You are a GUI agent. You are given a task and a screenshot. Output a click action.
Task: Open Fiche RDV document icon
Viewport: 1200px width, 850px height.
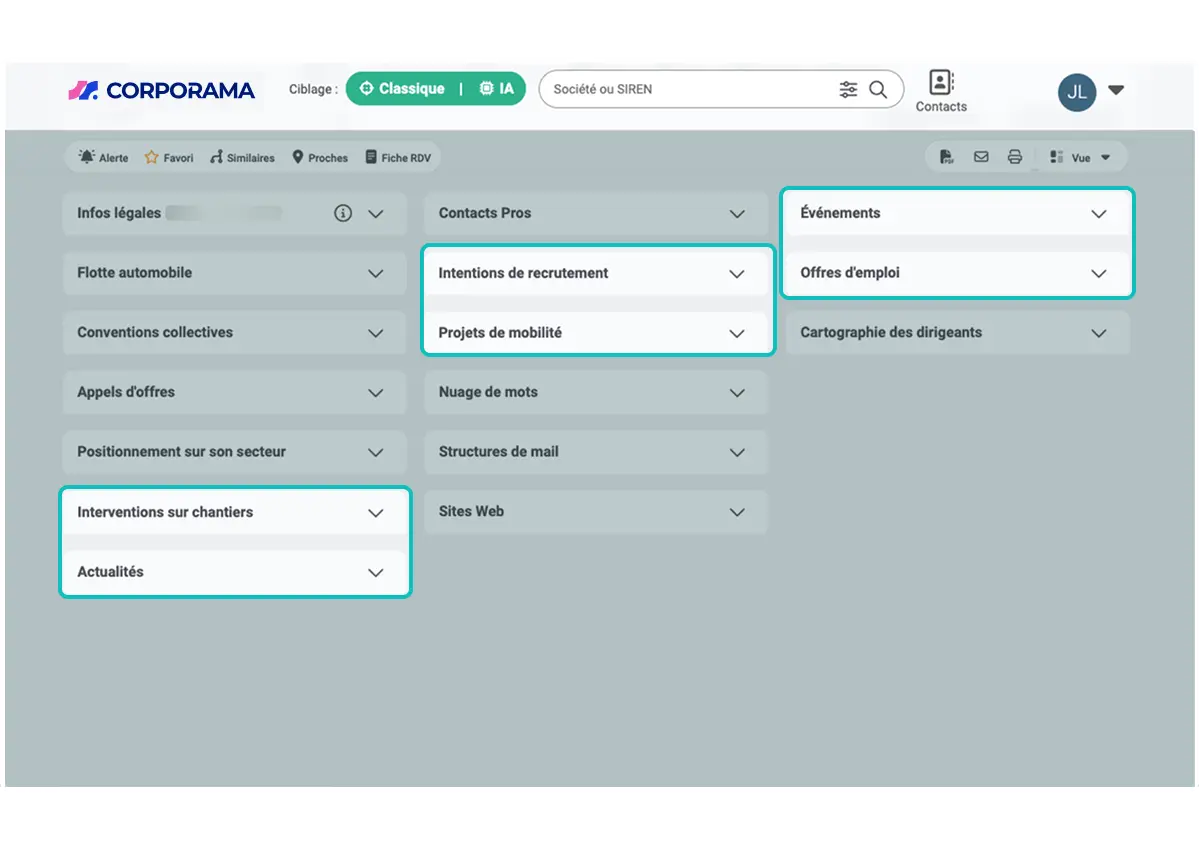[371, 157]
